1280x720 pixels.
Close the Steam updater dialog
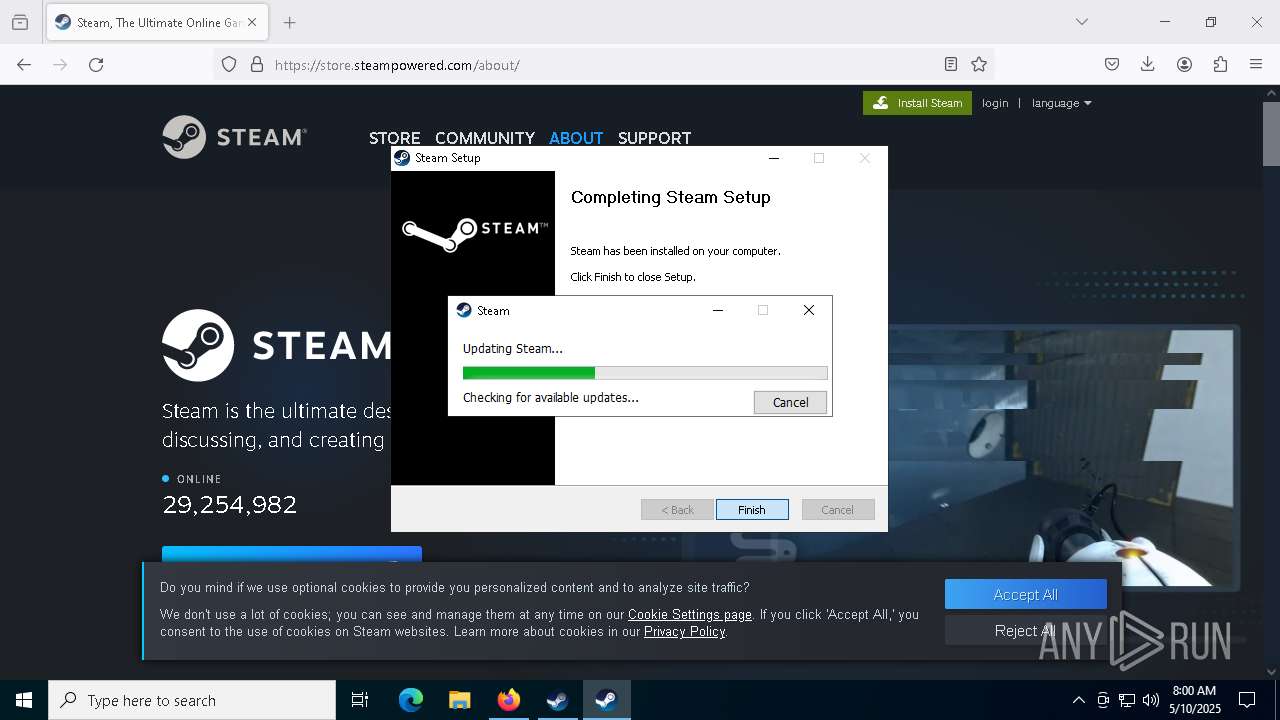coord(808,311)
